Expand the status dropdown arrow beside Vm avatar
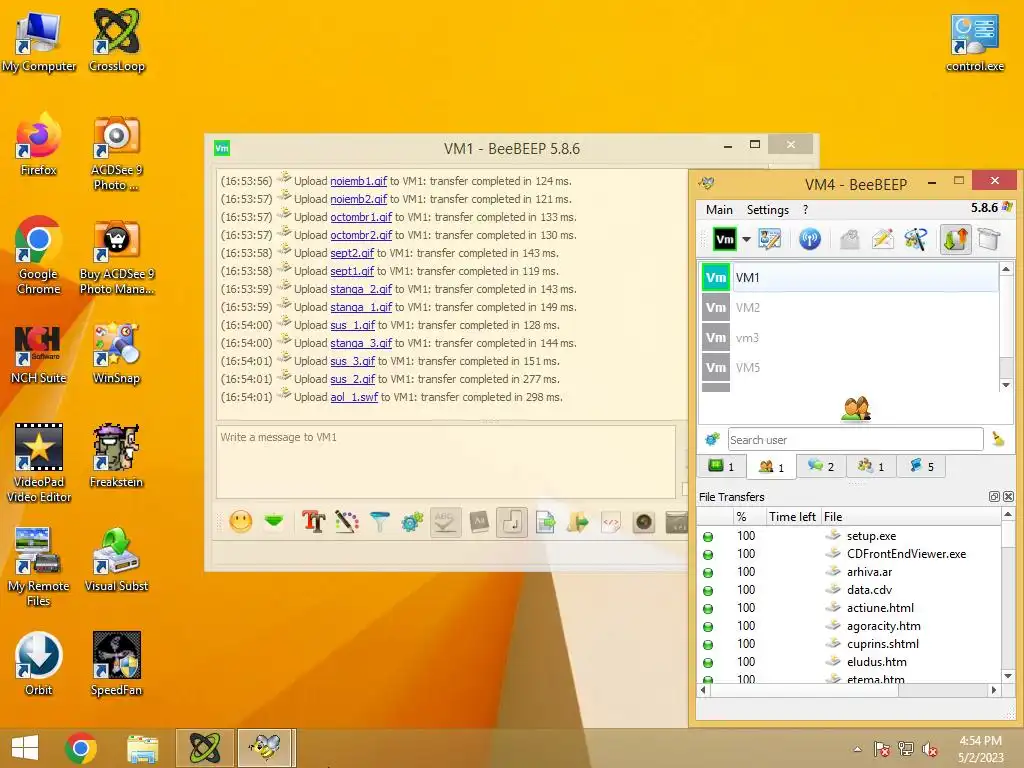Screen dimensions: 1024x768 746,239
